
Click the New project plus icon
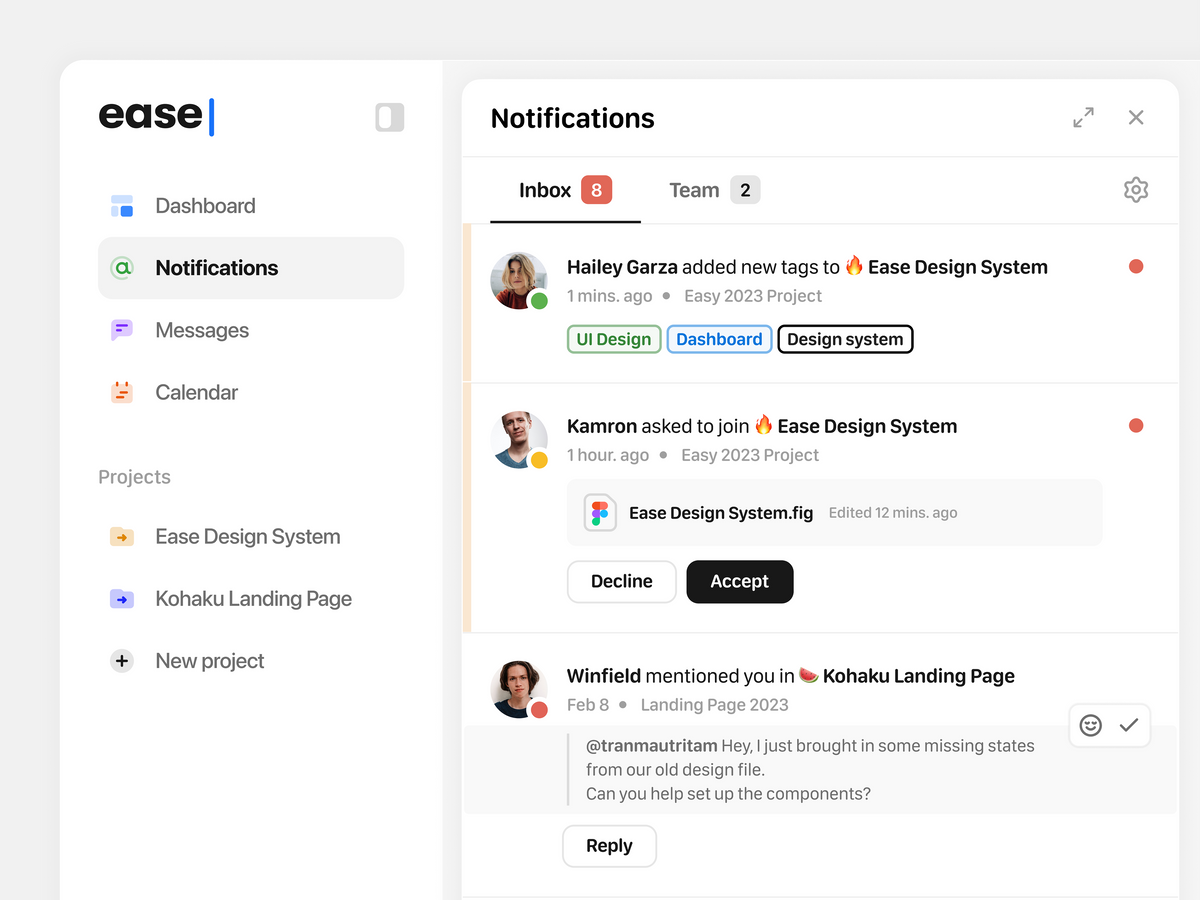coord(121,661)
